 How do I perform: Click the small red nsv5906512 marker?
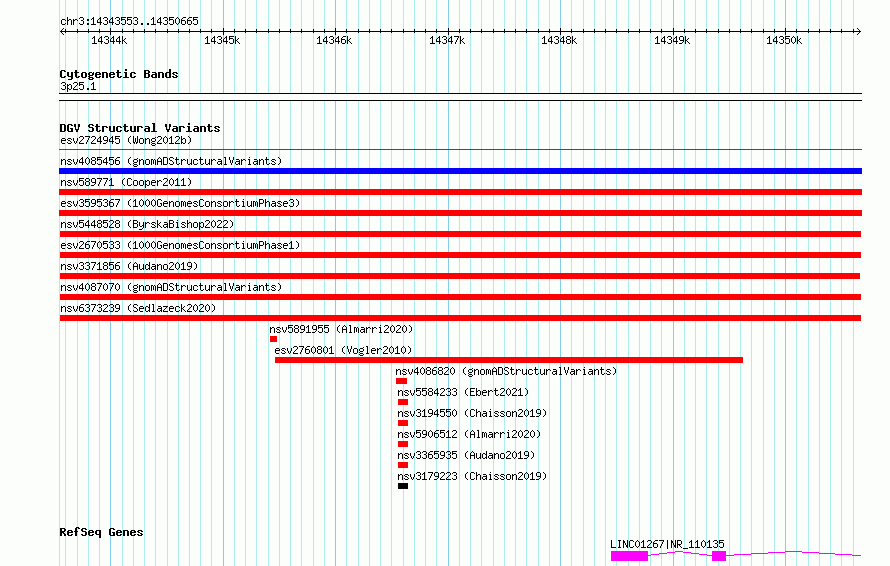point(403,444)
